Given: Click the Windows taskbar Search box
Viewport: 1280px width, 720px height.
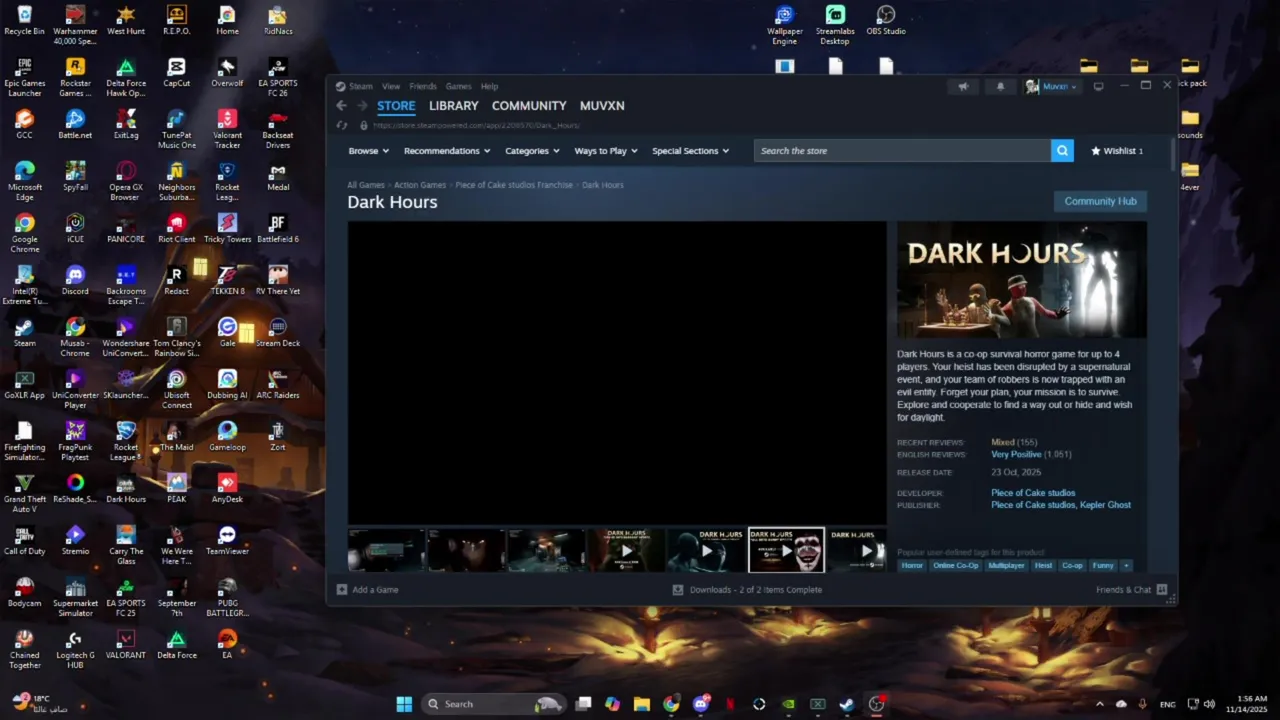Looking at the screenshot, I should pyautogui.click(x=493, y=704).
